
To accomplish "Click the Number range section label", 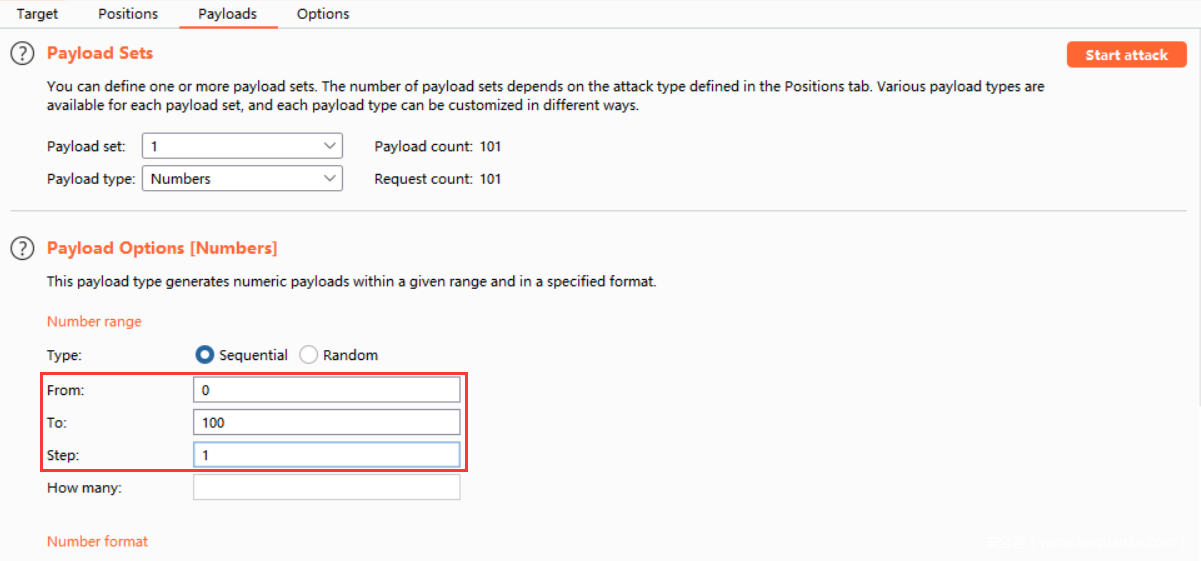I will click(x=94, y=322).
